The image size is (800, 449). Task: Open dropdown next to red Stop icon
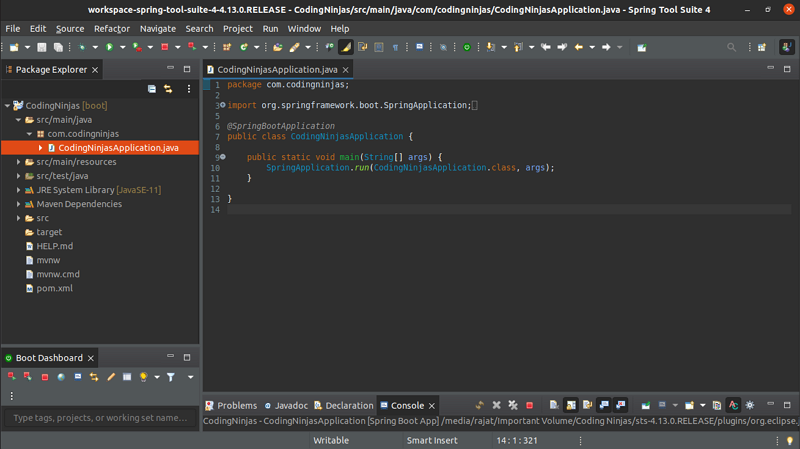tap(178, 47)
